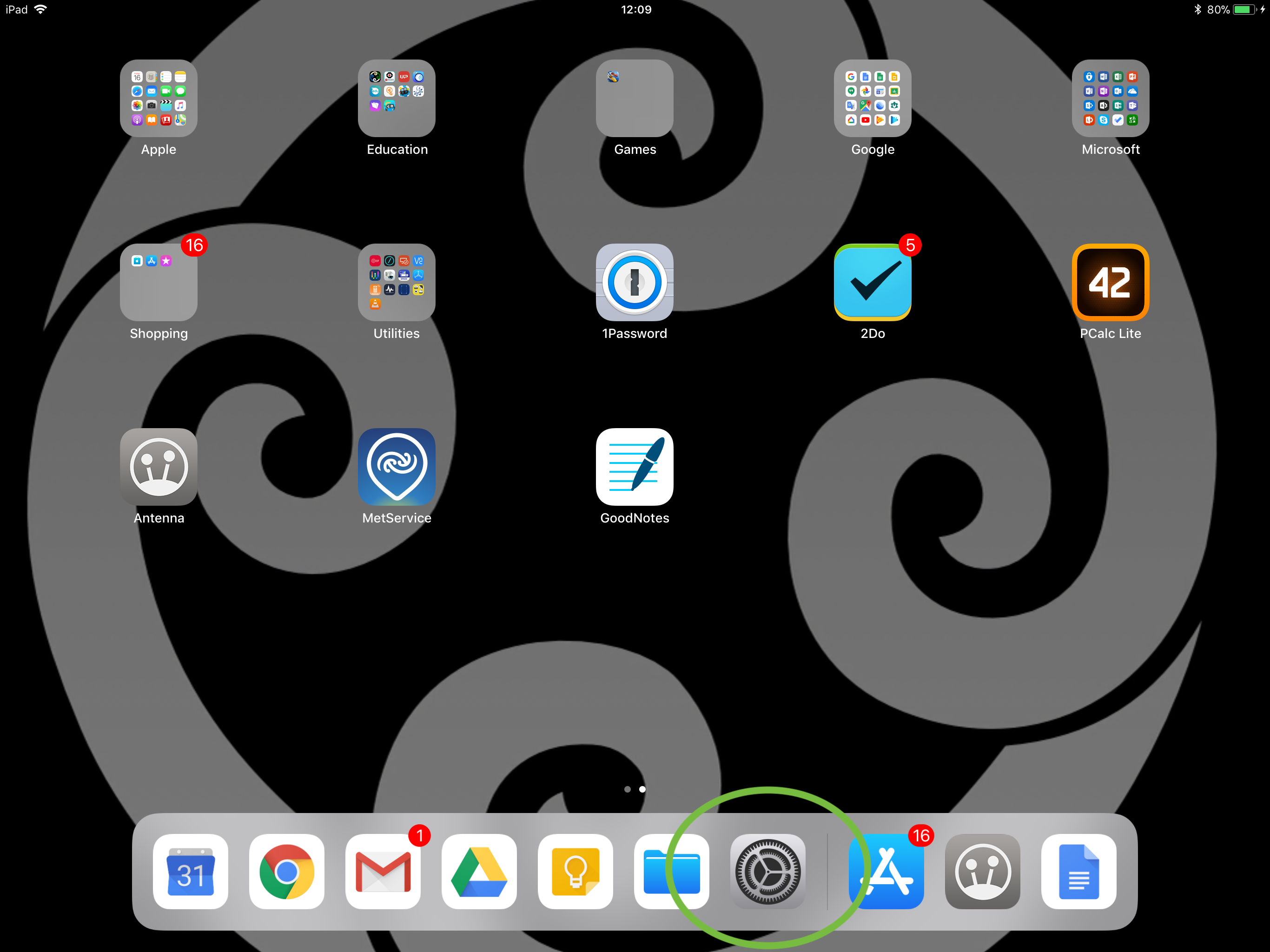Launch Google Keep from the dock

coord(575,872)
